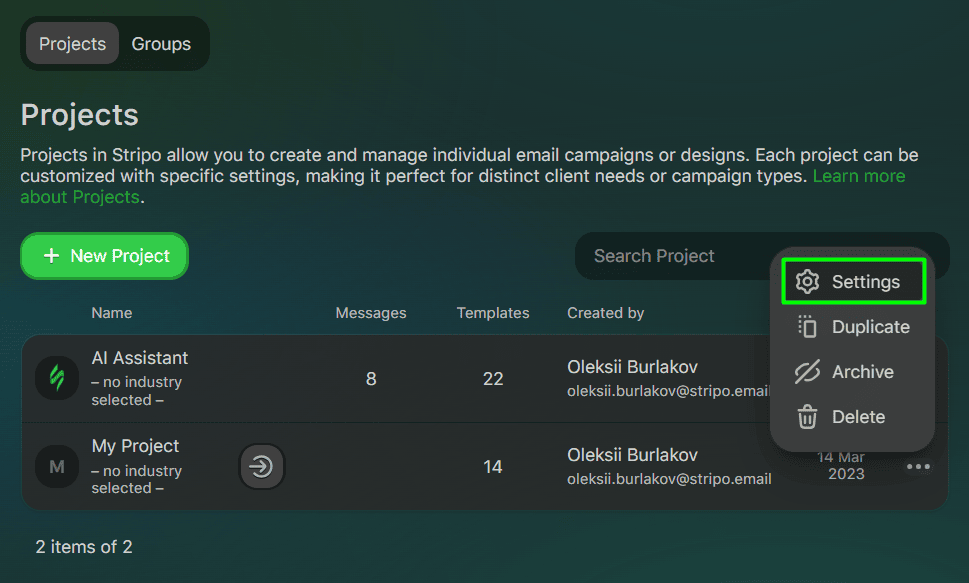
Task: Open the AI Assistant project name
Action: (140, 358)
